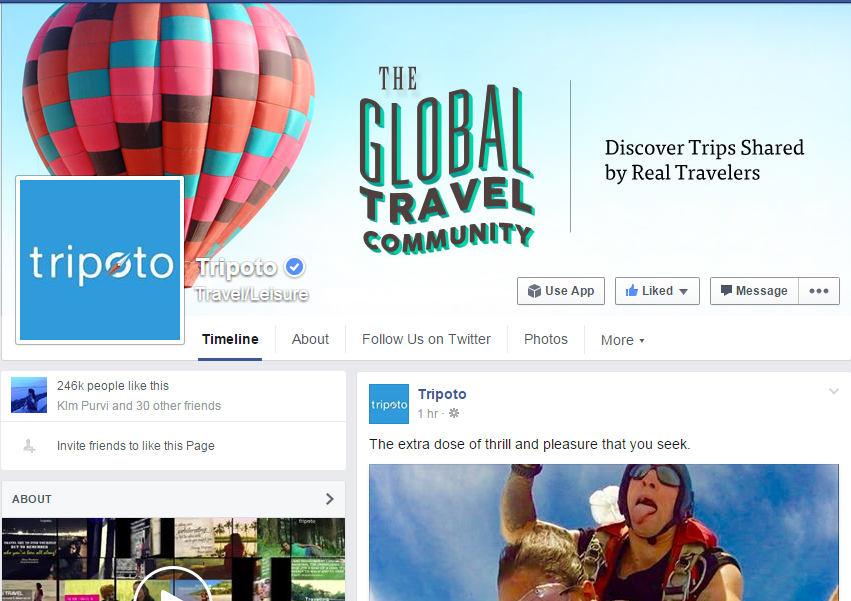Click the 1 hr post timestamp
The image size is (851, 601).
click(428, 414)
